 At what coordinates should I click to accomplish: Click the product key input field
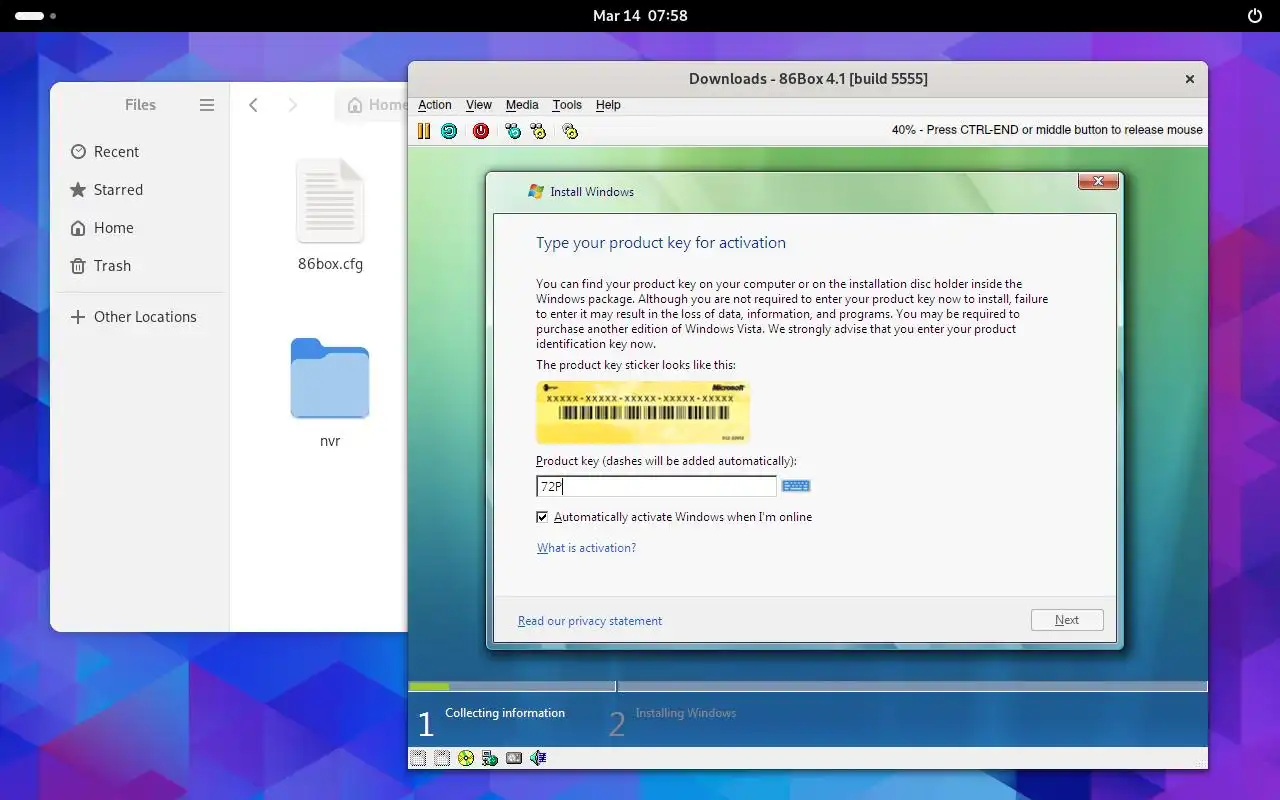(x=656, y=486)
